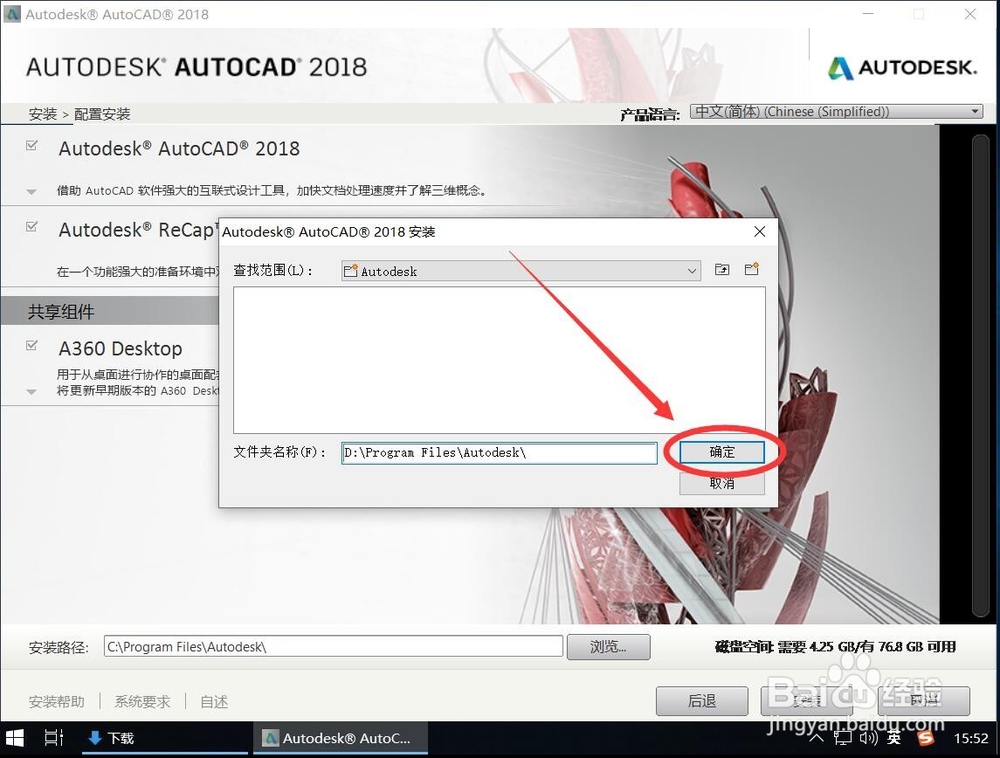Image resolution: width=1000 pixels, height=758 pixels.
Task: Open the 查找范围 location dropdown
Action: point(692,271)
